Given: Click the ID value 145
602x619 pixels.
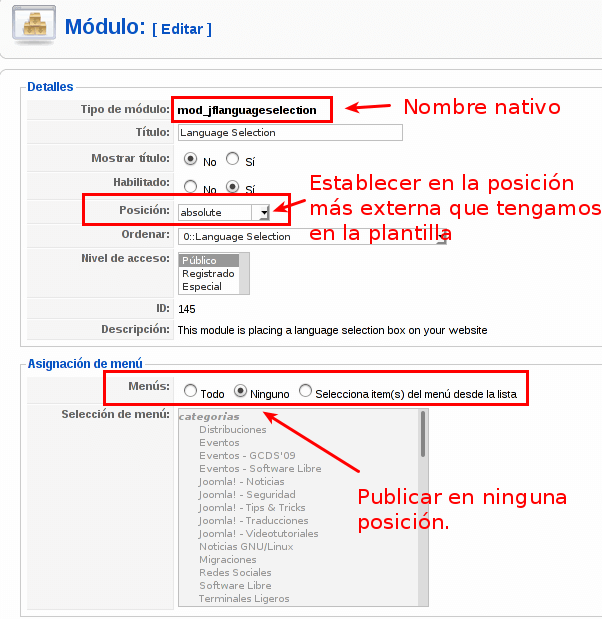Looking at the screenshot, I should point(187,309).
